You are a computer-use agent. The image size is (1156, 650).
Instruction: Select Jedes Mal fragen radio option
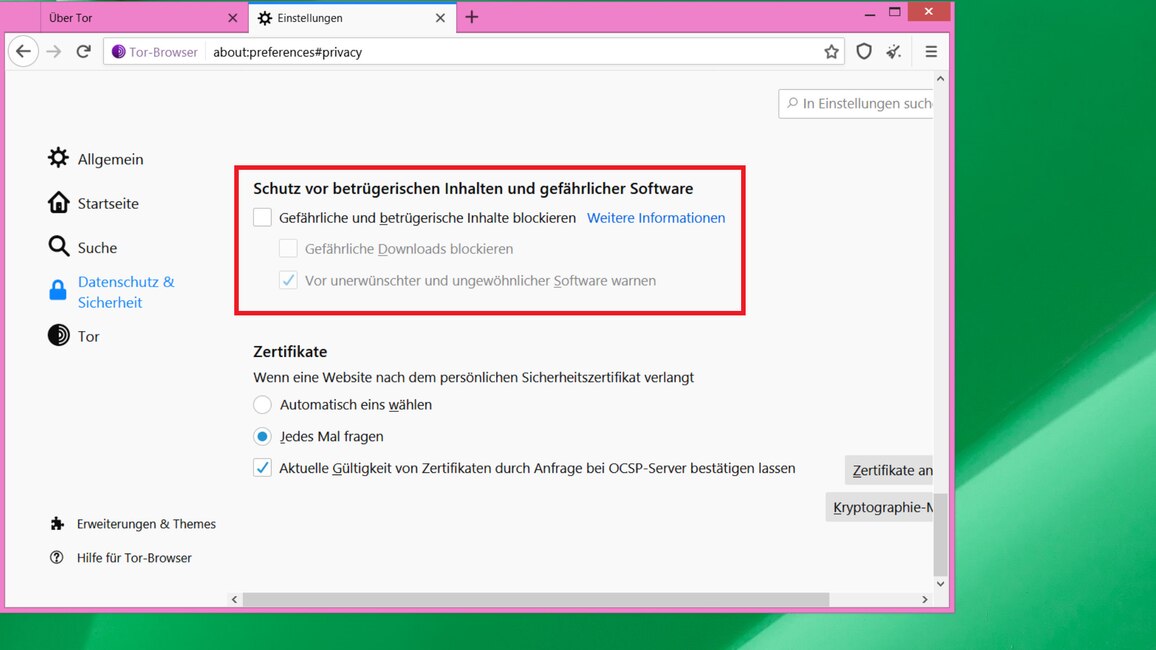point(263,437)
